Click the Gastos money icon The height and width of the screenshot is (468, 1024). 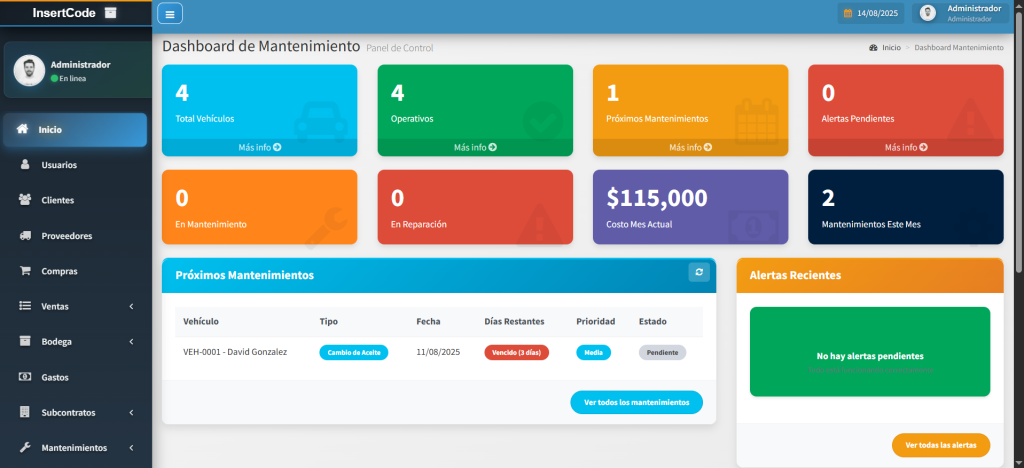25,377
